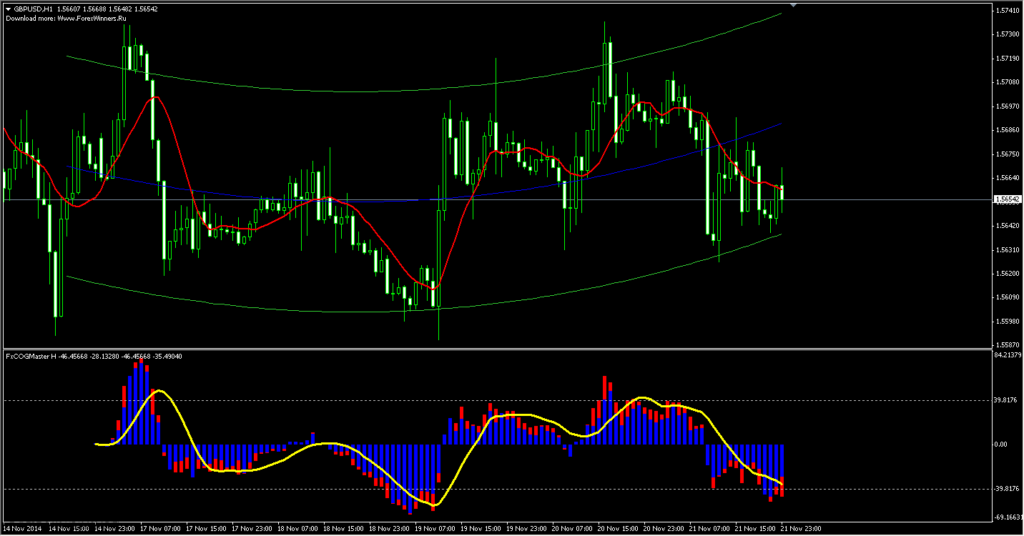Select the -39.8176 level label
The height and width of the screenshot is (536, 1024).
[1005, 489]
